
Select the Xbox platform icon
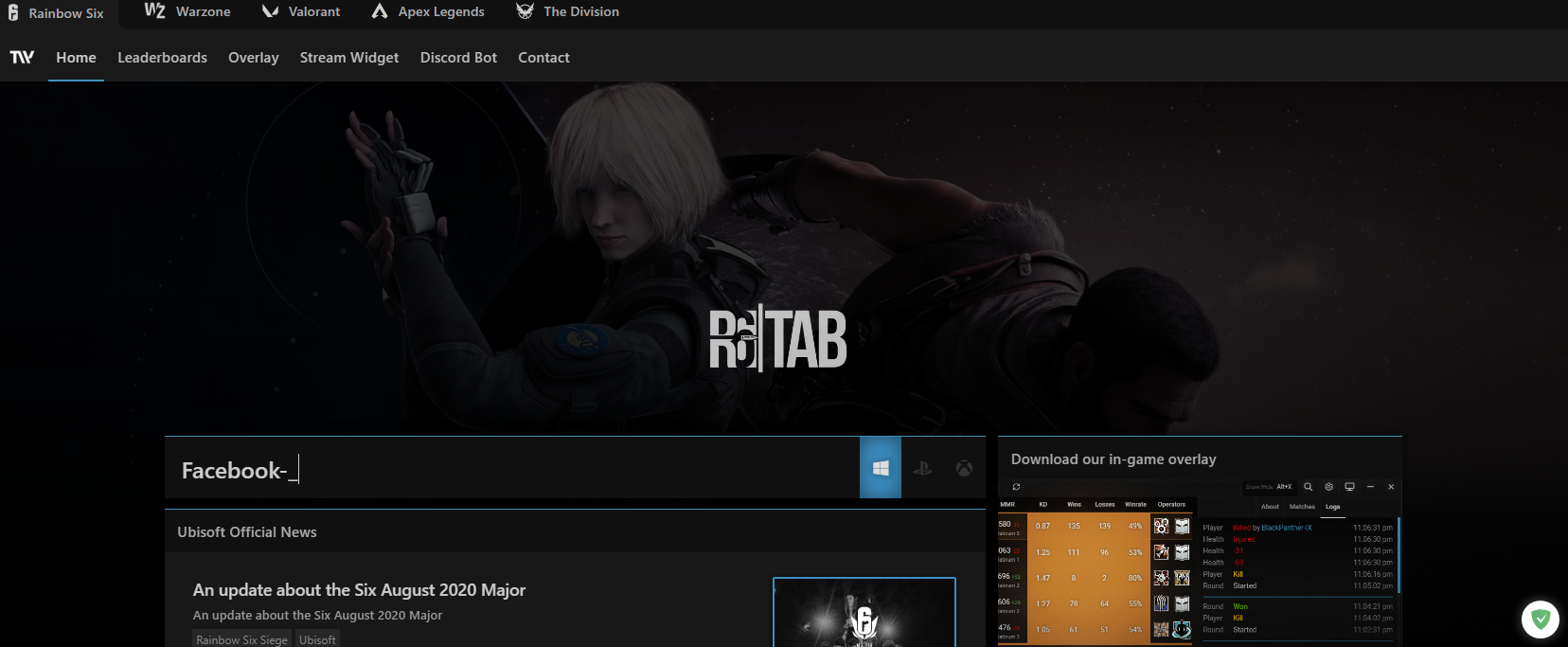(x=964, y=468)
